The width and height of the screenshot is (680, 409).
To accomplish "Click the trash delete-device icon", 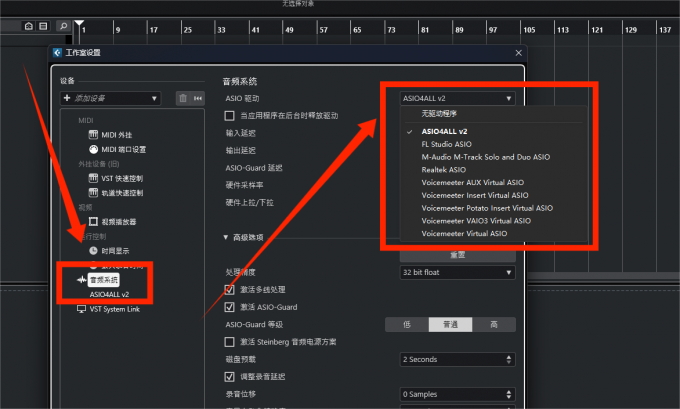I will (183, 98).
